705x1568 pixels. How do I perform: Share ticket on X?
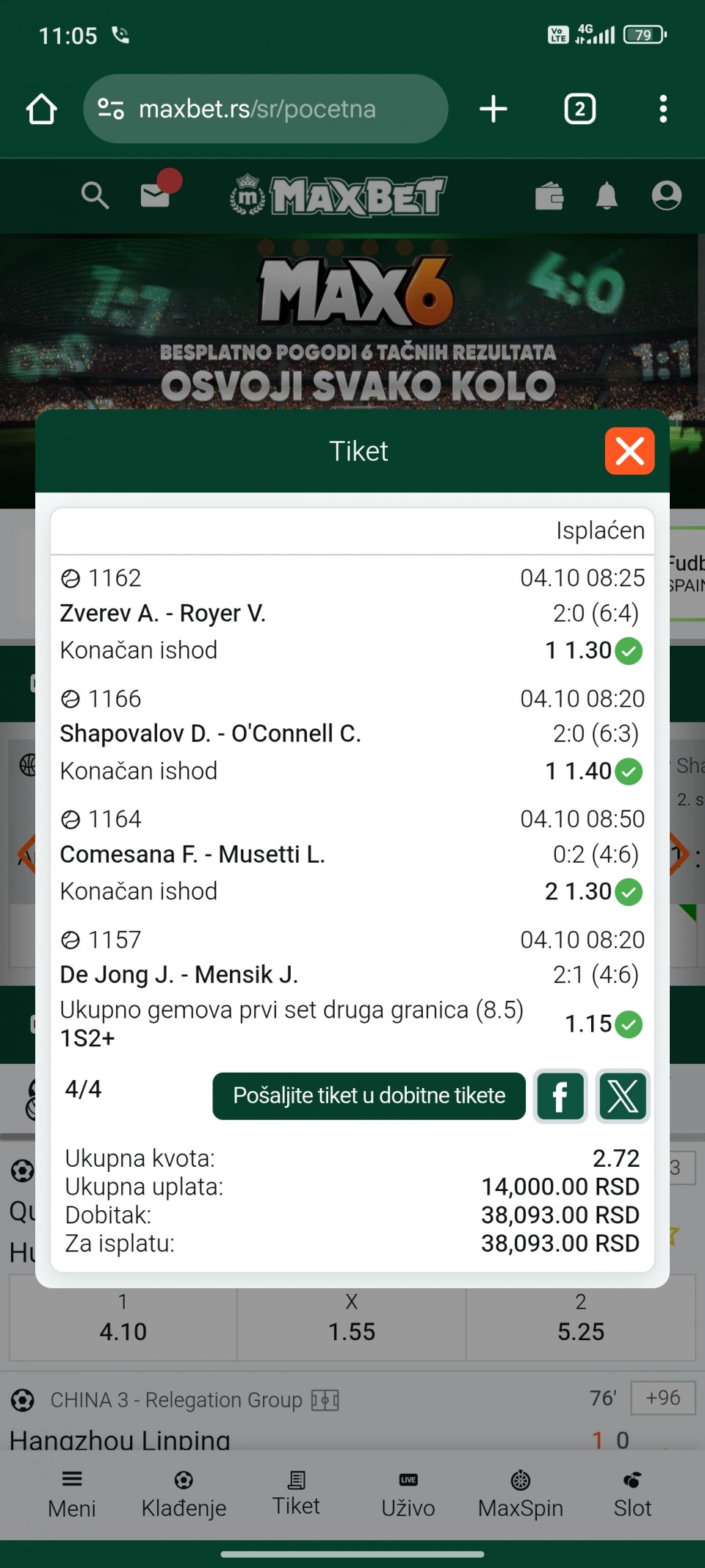coord(623,1096)
